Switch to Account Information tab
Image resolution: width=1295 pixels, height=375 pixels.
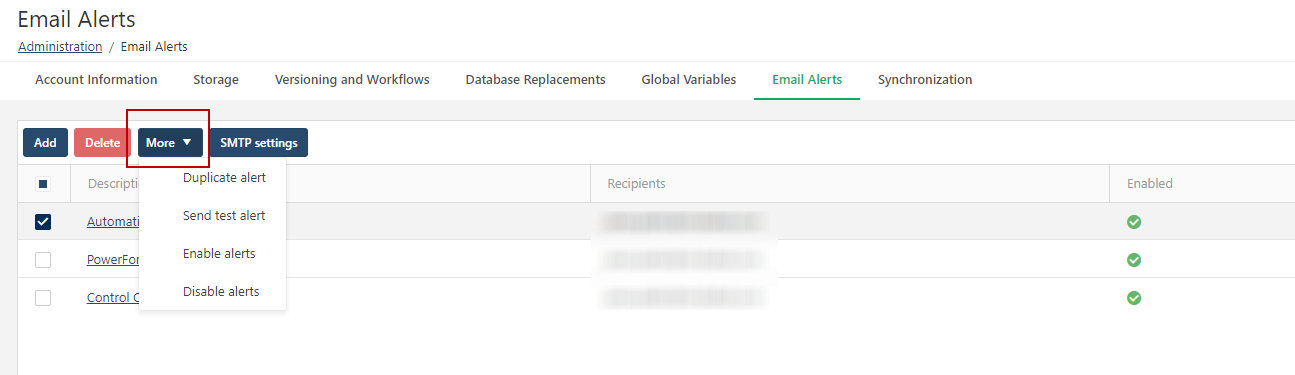pos(96,80)
